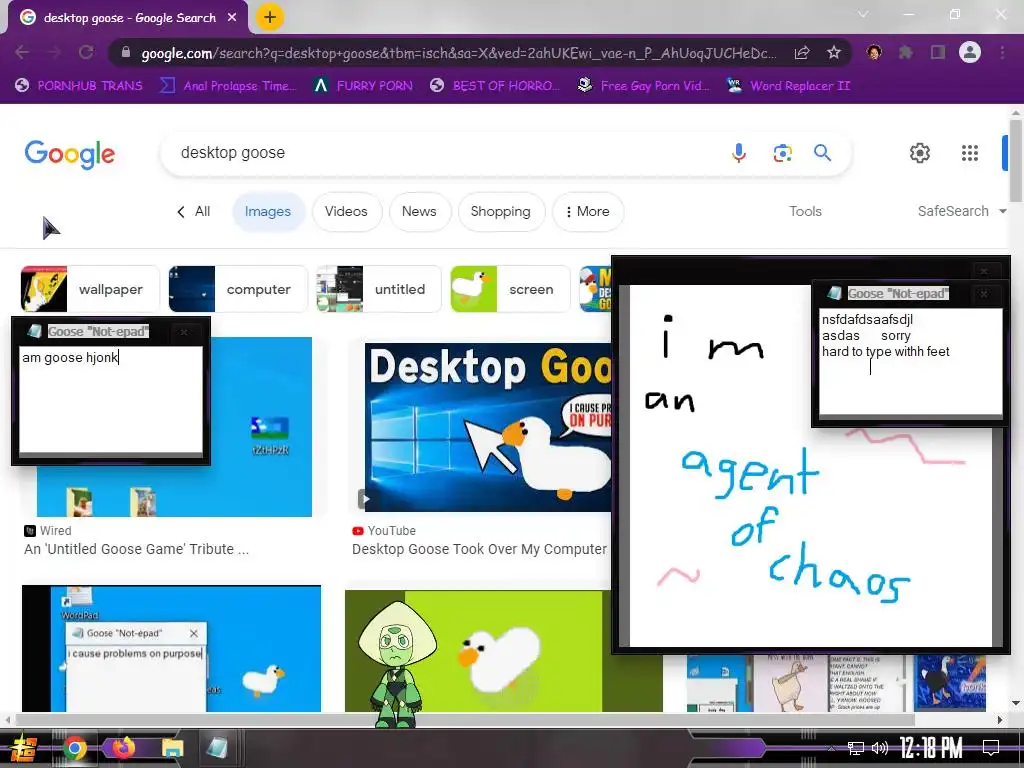Viewport: 1024px width, 768px height.
Task: Open the Tools button
Action: coord(805,211)
